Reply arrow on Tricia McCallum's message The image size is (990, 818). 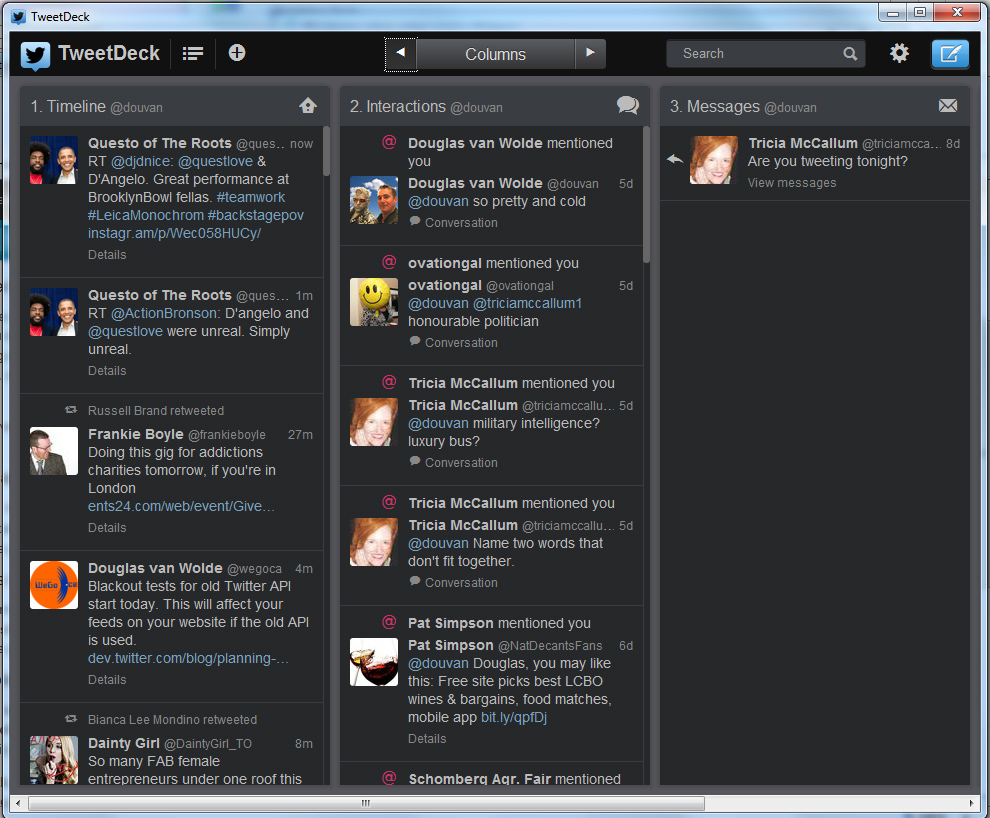(674, 159)
